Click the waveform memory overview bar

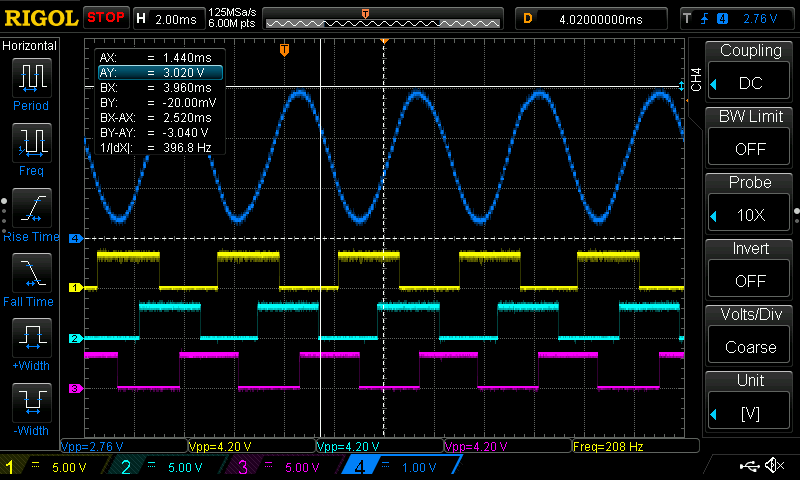(x=383, y=19)
